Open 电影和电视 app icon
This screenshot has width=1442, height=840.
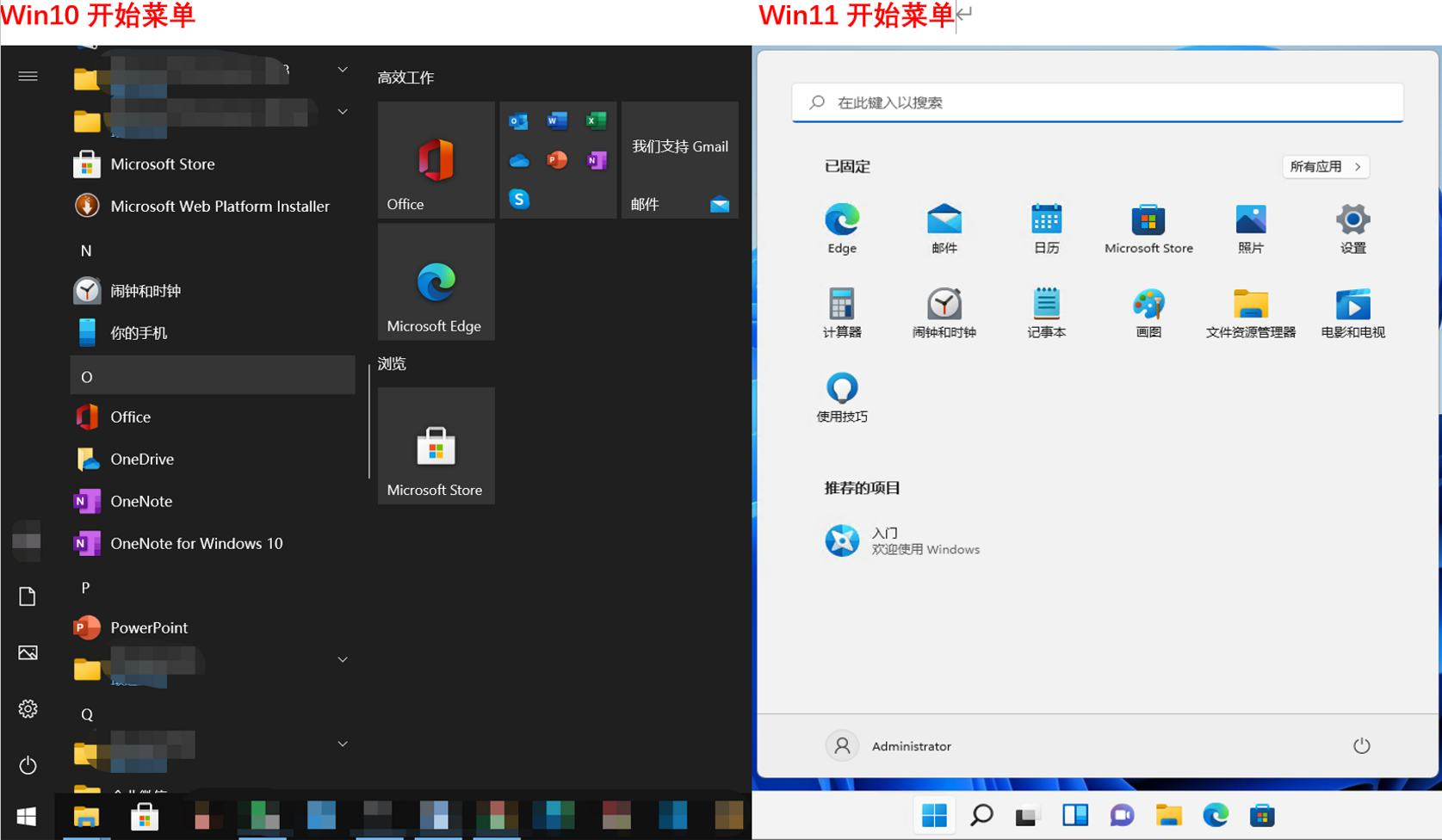1352,312
